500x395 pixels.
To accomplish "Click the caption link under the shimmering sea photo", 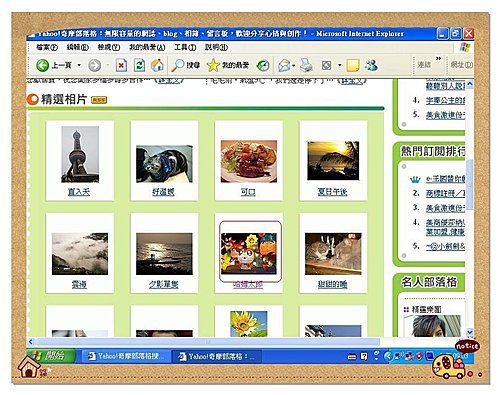I will (x=163, y=284).
